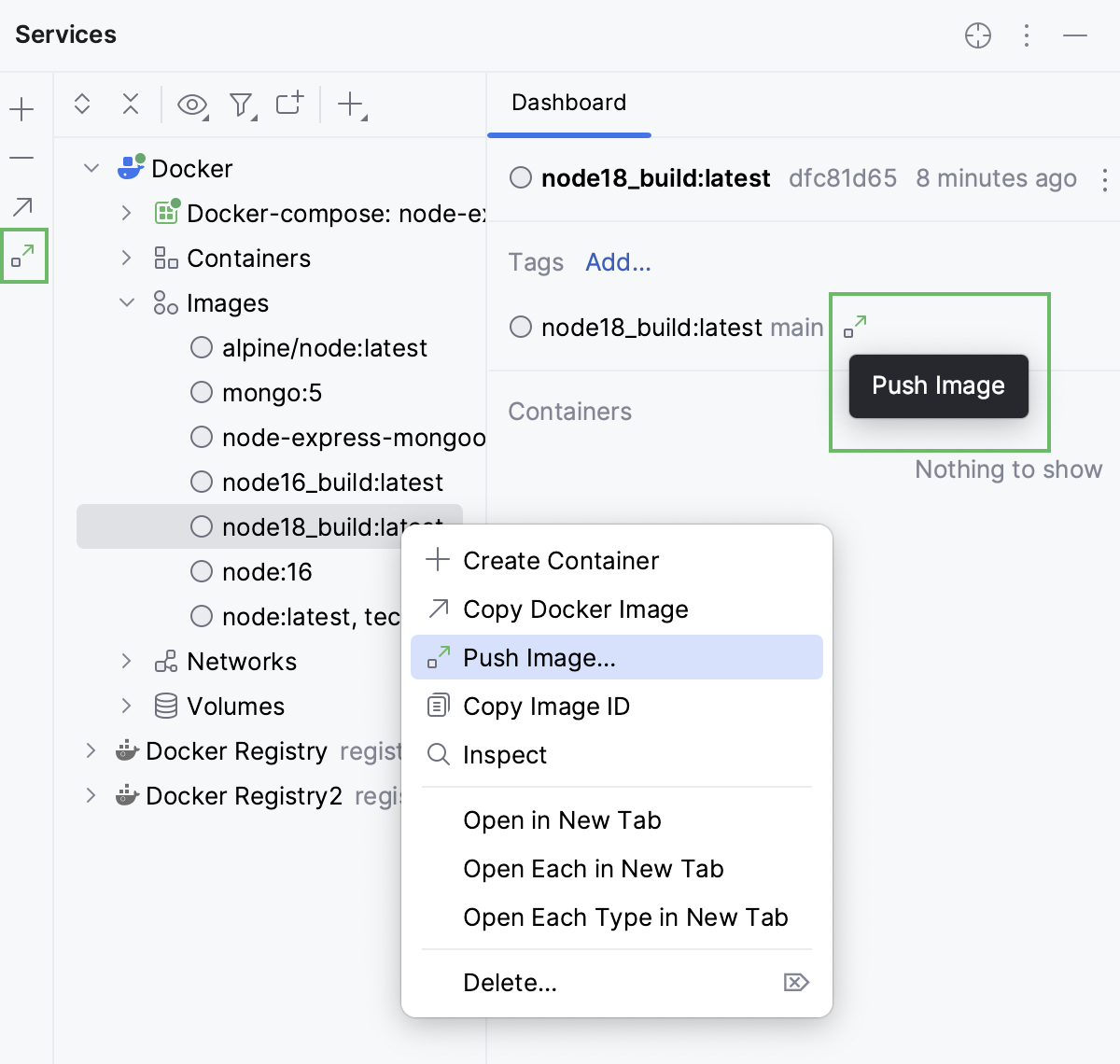Image resolution: width=1120 pixels, height=1064 pixels.
Task: Choose Create Container from the context menu
Action: [560, 560]
